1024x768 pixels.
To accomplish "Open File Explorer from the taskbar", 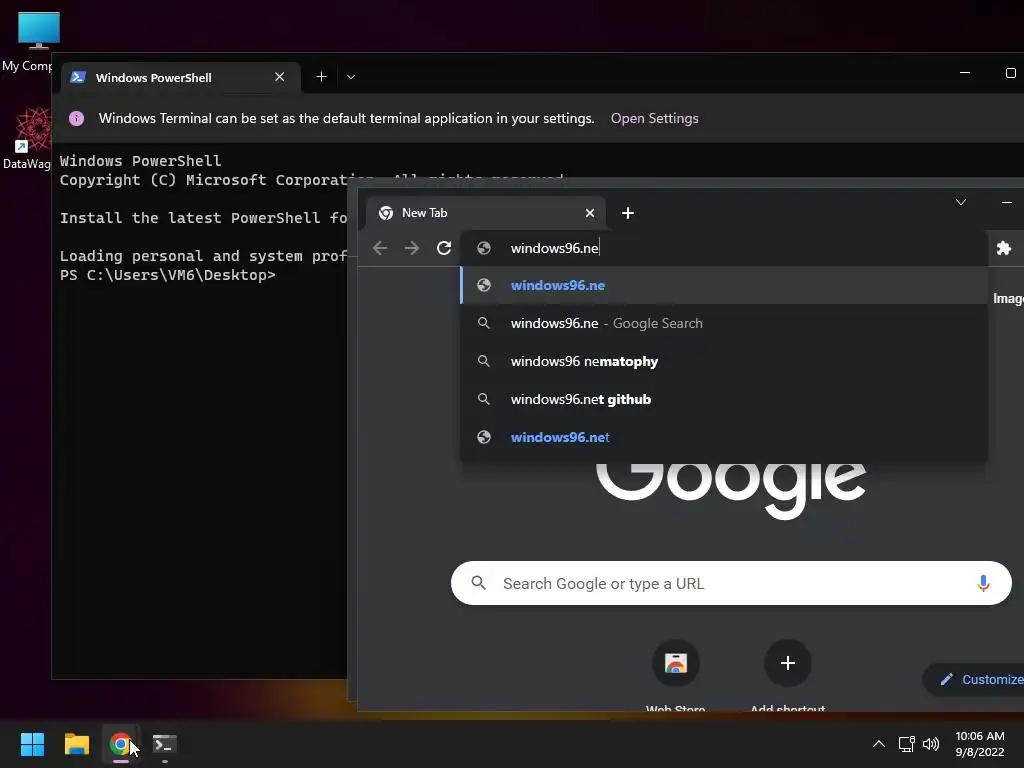I will 76,744.
